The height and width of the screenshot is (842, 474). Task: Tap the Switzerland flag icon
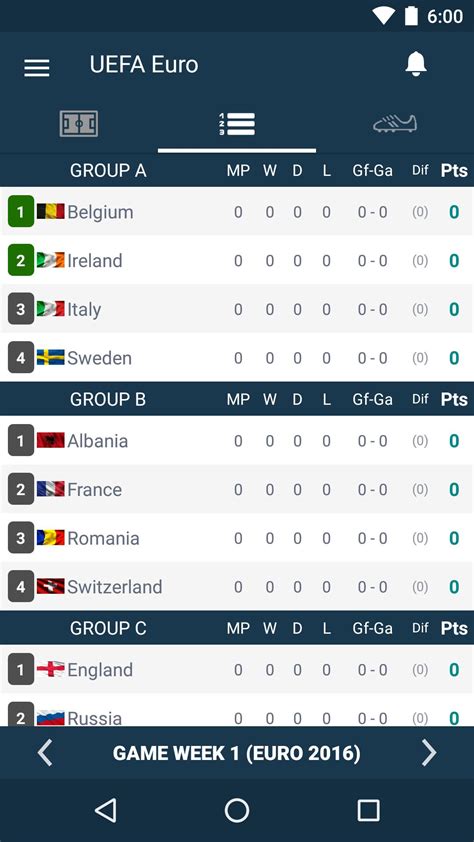click(50, 586)
